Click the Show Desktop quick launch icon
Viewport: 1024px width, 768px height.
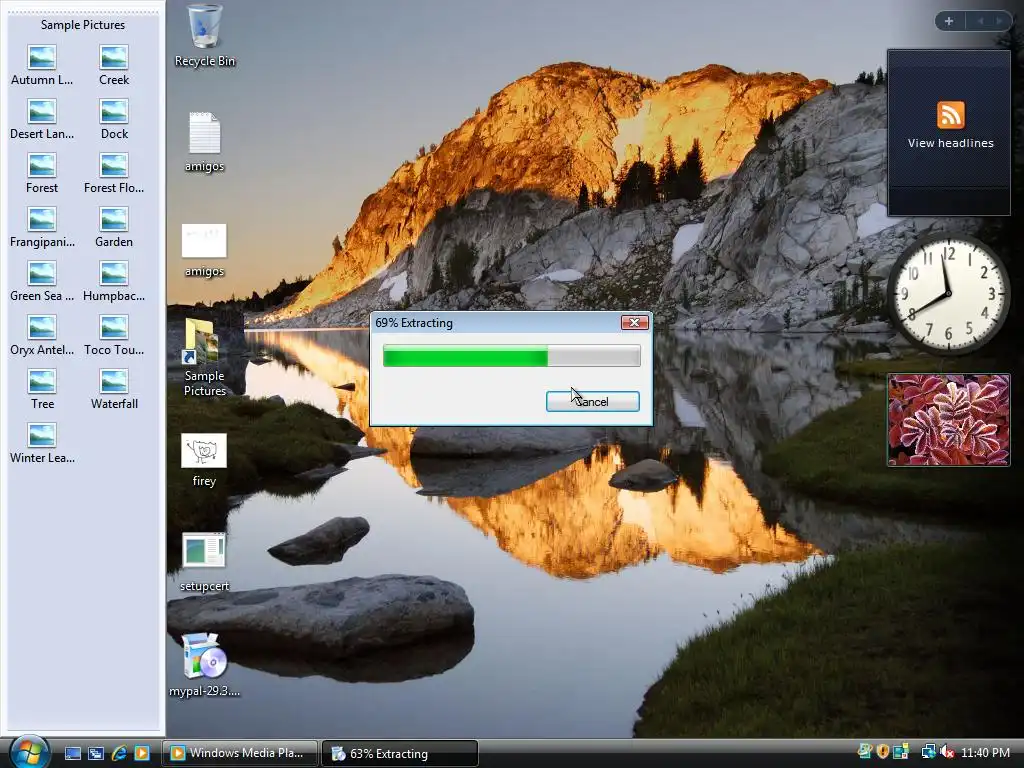[x=72, y=753]
